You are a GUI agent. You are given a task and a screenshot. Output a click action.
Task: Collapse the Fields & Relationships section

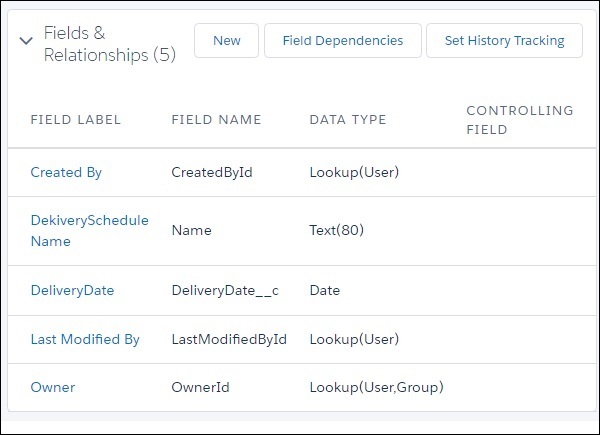(x=25, y=41)
